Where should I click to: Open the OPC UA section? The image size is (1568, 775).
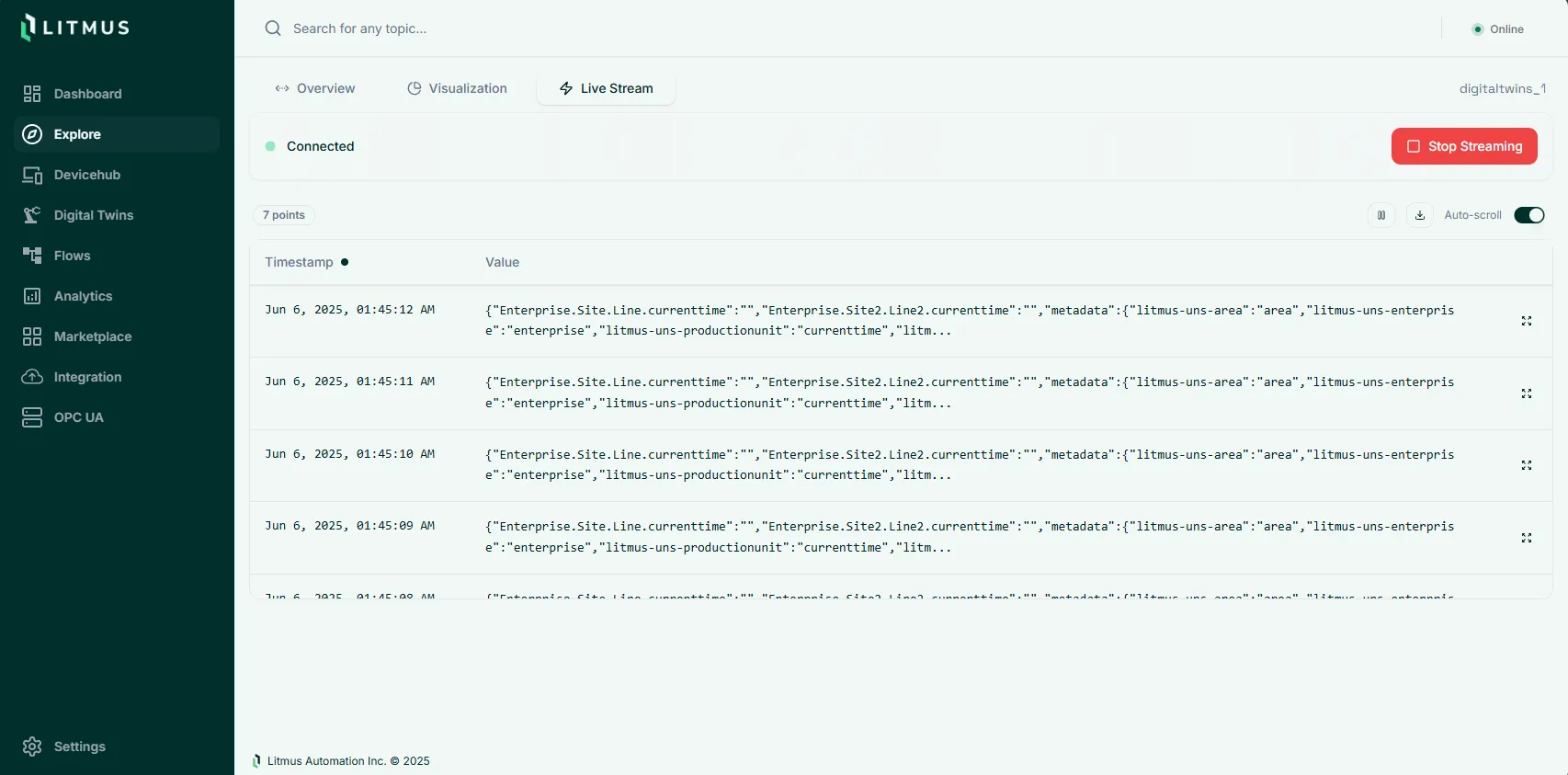click(x=117, y=417)
